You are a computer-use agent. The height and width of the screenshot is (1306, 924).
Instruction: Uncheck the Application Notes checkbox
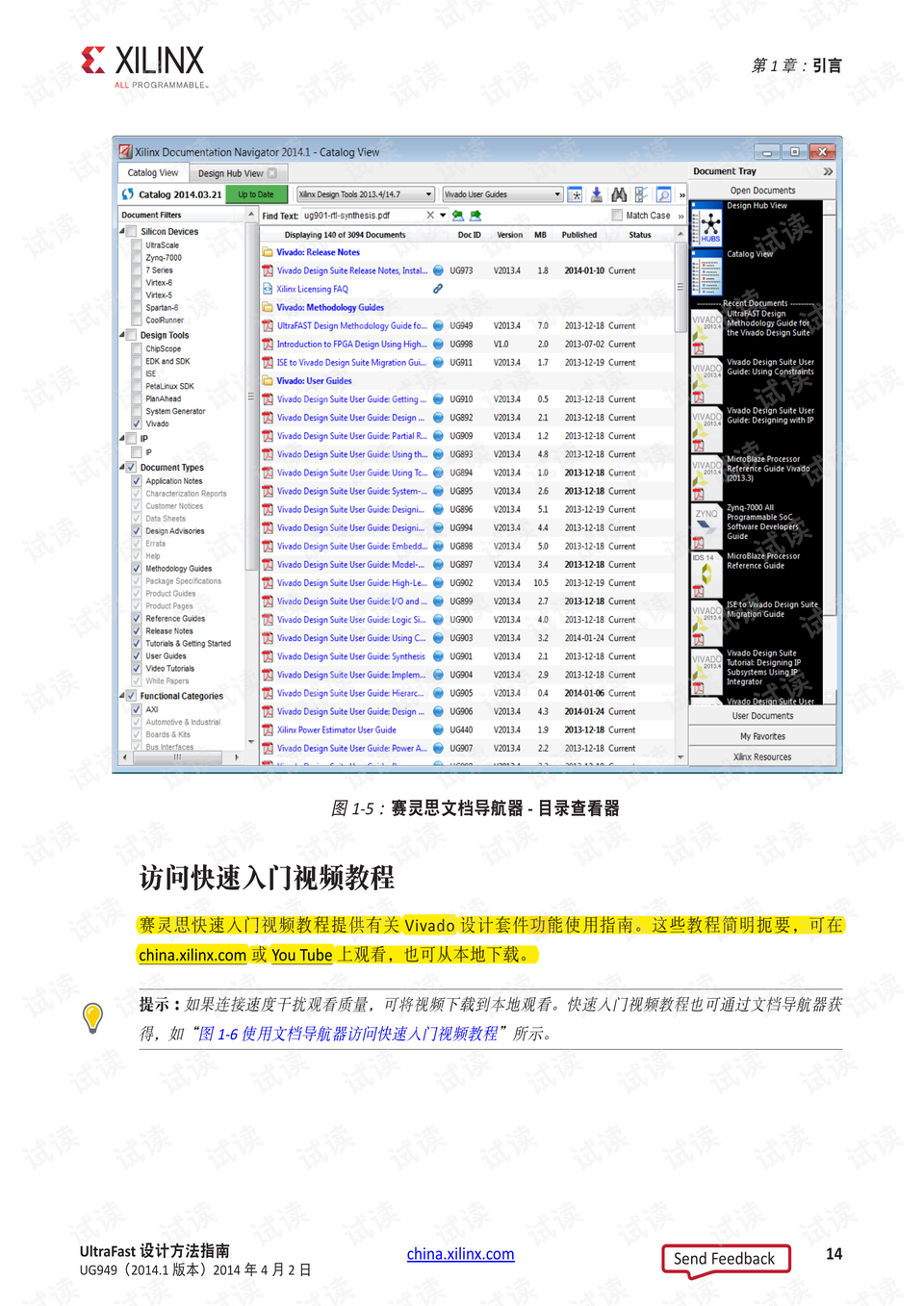(x=137, y=481)
